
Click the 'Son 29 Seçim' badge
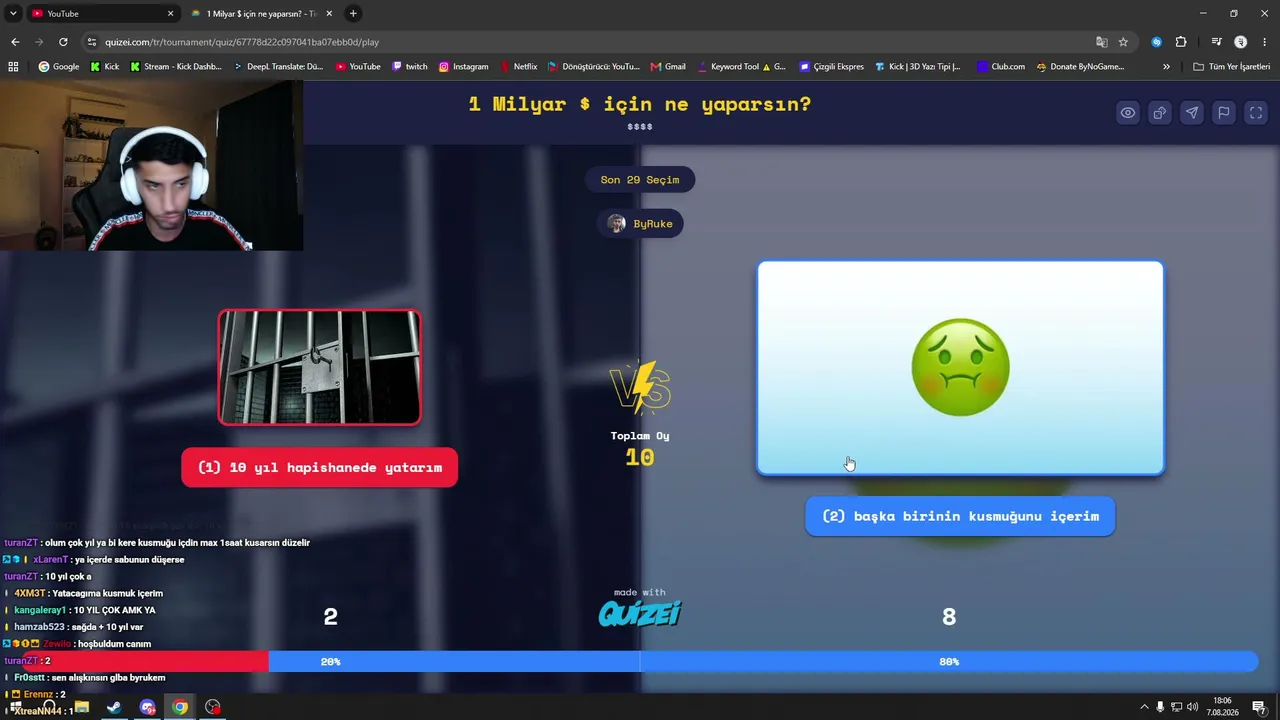point(640,180)
